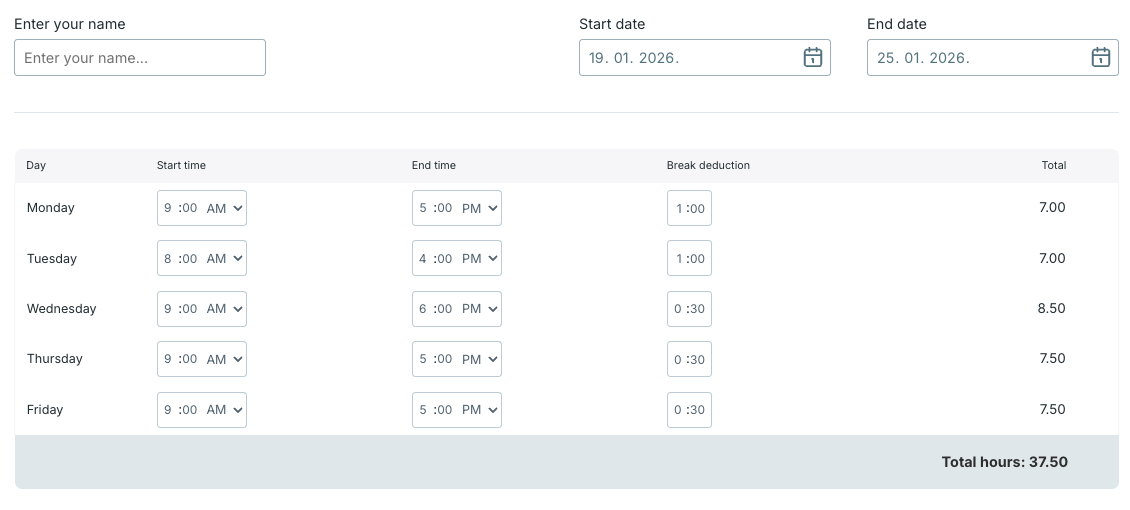This screenshot has height=510, width=1130.
Task: Click Thursday break deduction field 0:30
Action: coord(689,359)
